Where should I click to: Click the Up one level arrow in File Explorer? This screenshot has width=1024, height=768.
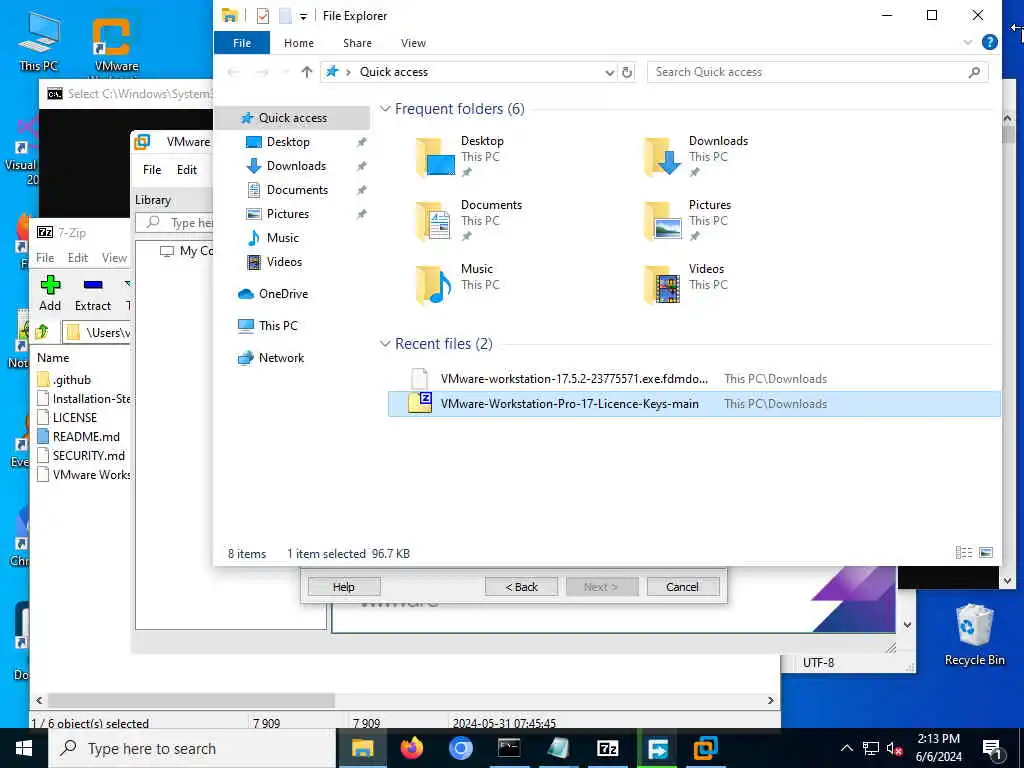click(x=306, y=72)
